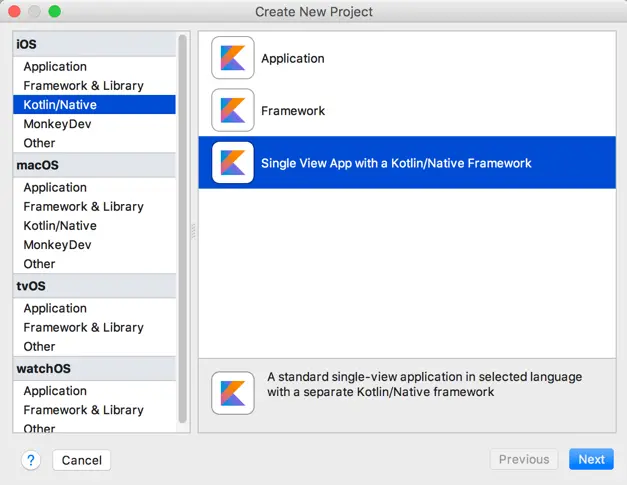The height and width of the screenshot is (485, 627).
Task: Select Kotlin/Native under iOS
Action: click(x=94, y=105)
